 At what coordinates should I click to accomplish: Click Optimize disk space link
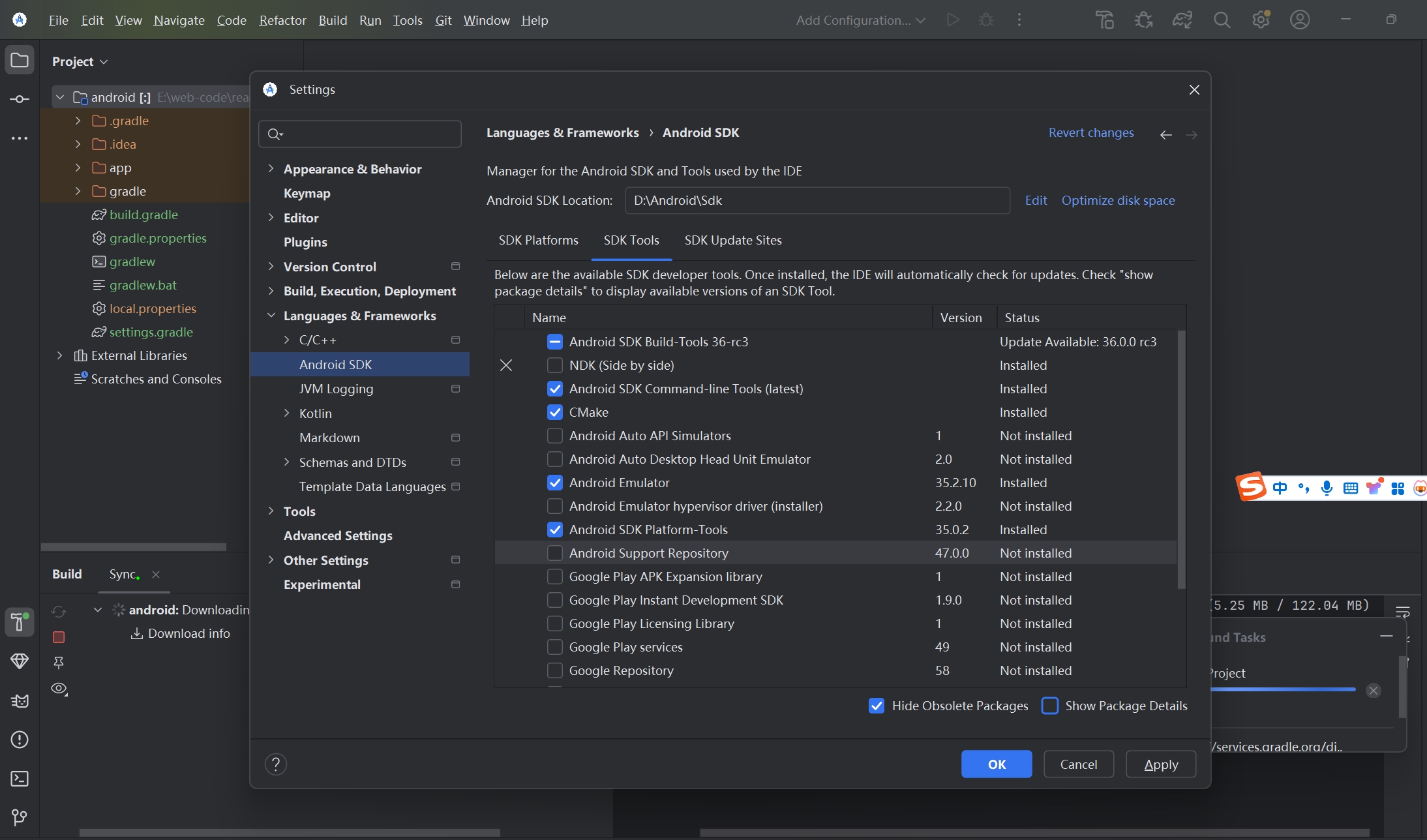(1118, 201)
